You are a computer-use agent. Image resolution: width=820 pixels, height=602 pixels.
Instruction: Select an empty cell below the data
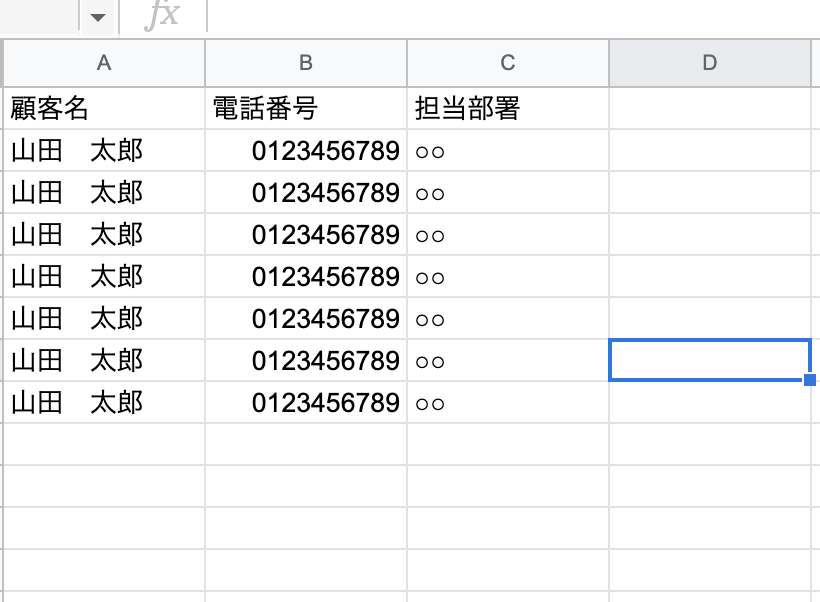click(104, 444)
